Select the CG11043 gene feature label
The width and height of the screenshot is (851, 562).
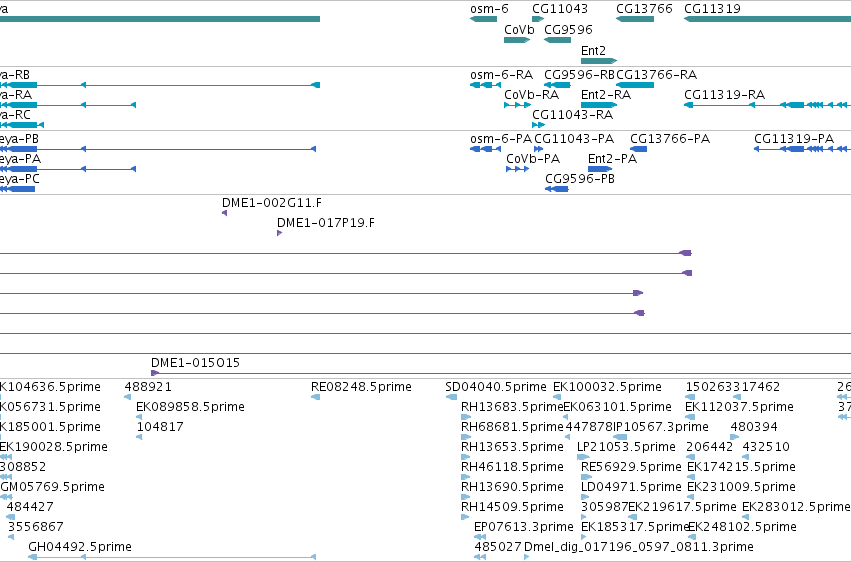(x=560, y=9)
